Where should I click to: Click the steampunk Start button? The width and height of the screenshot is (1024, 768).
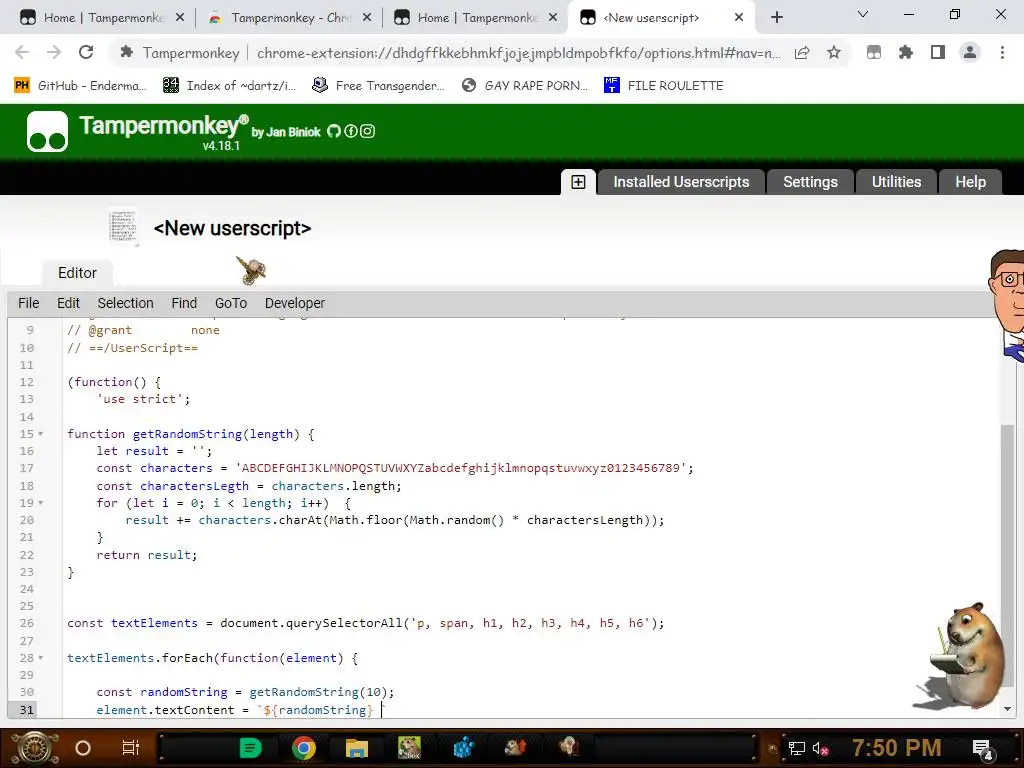(x=34, y=748)
